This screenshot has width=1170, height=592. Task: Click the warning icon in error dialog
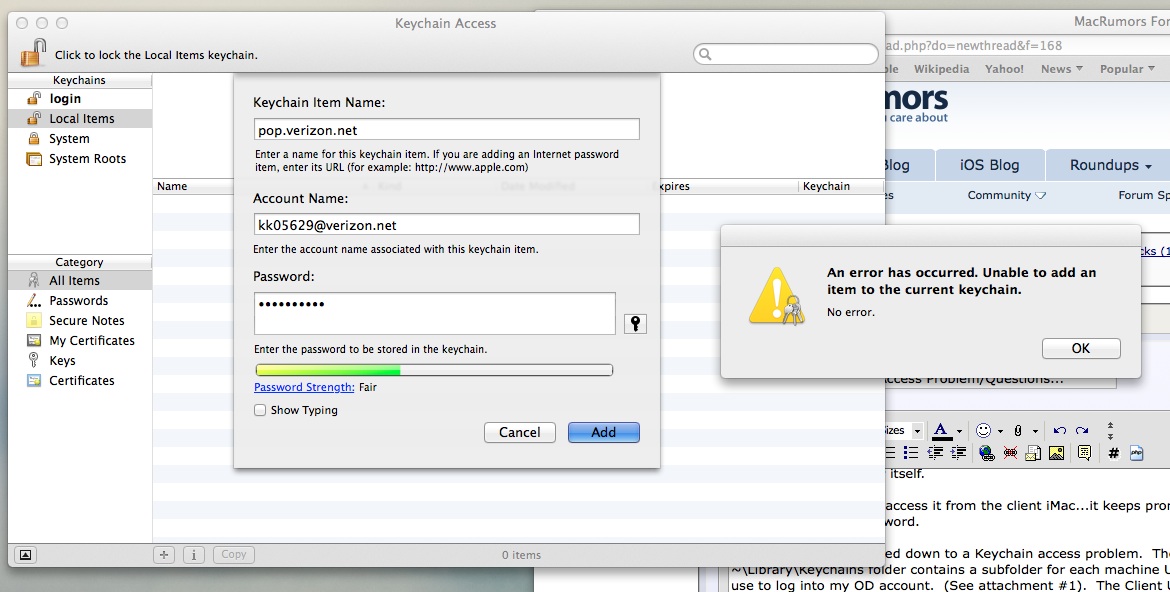click(777, 296)
